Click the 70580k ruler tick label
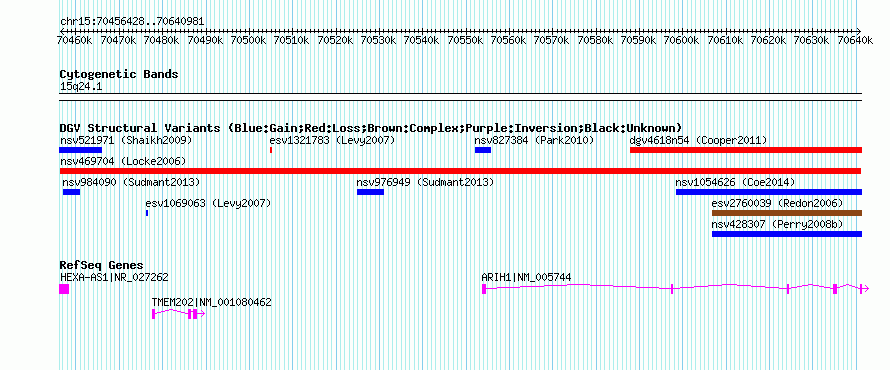 pos(595,40)
